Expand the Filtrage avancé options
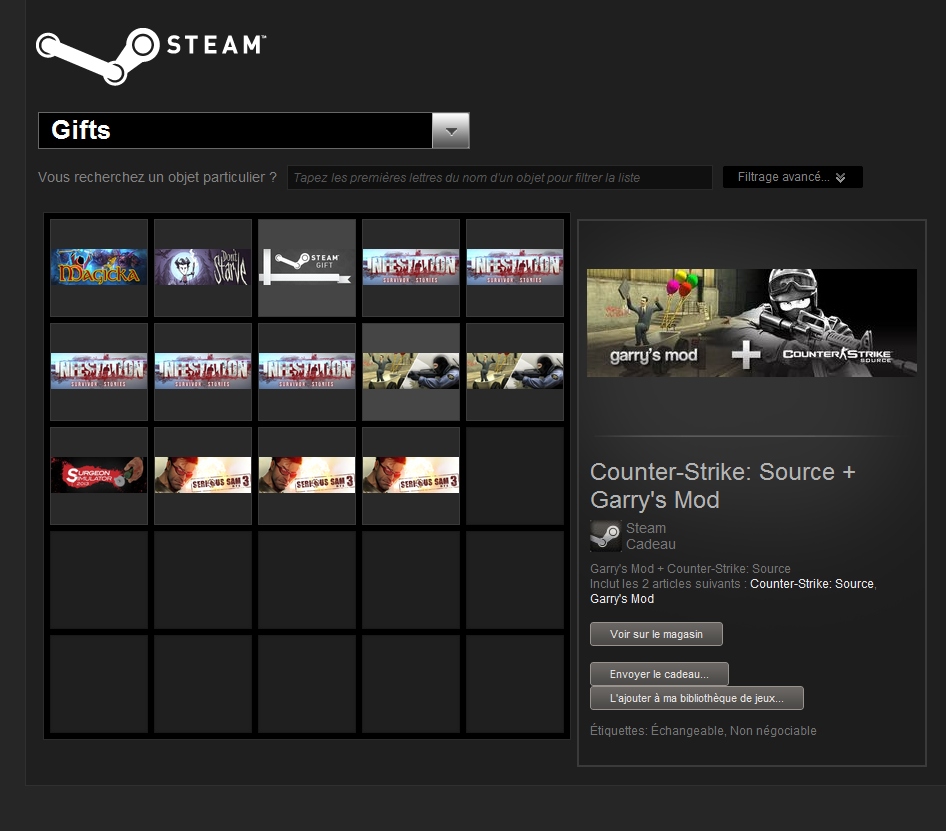The width and height of the screenshot is (946, 831). pos(792,177)
